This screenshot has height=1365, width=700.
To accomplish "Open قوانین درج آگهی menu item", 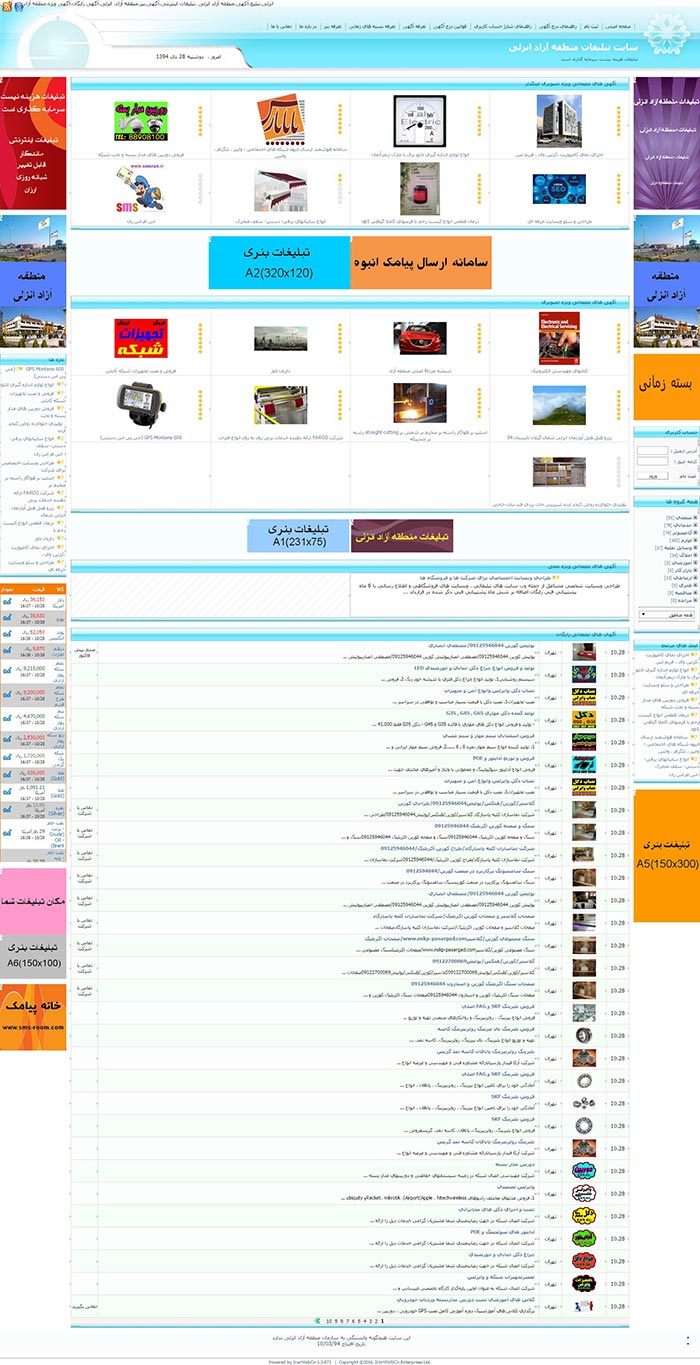I will [x=451, y=26].
